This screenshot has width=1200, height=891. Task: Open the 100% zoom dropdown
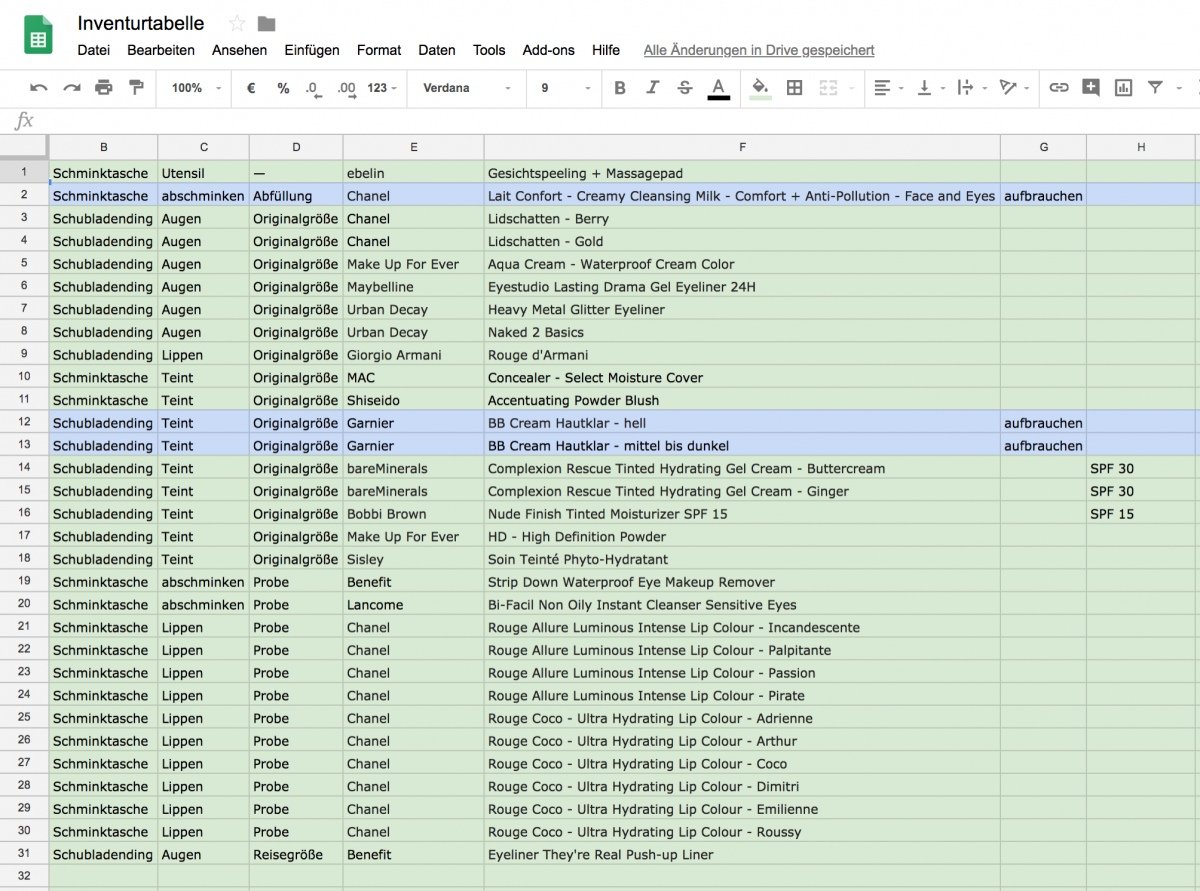(197, 88)
